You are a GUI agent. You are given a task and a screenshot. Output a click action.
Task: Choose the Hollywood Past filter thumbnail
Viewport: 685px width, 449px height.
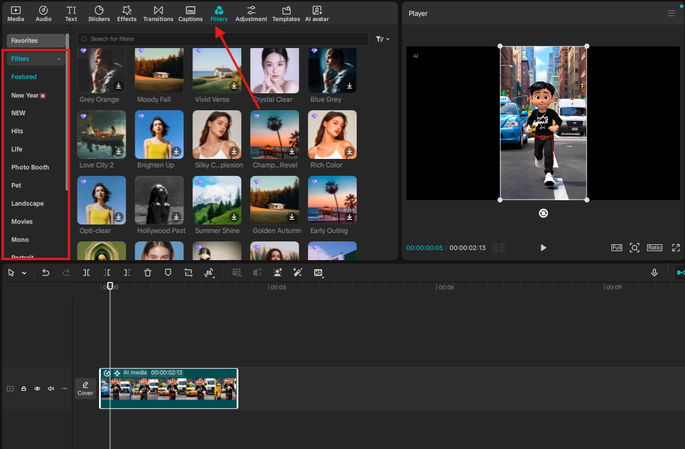159,200
